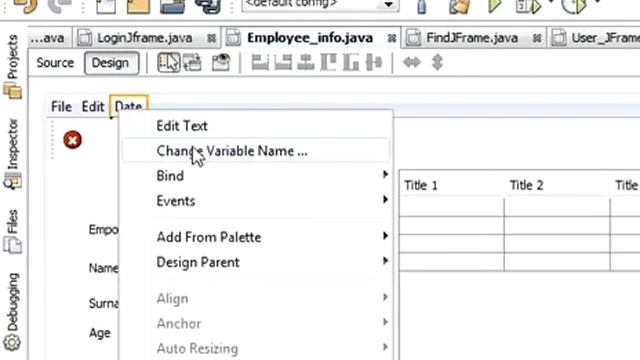Screen dimensions: 640x360
Task: Click the Undo icon in top toolbar
Action: coord(26,6)
